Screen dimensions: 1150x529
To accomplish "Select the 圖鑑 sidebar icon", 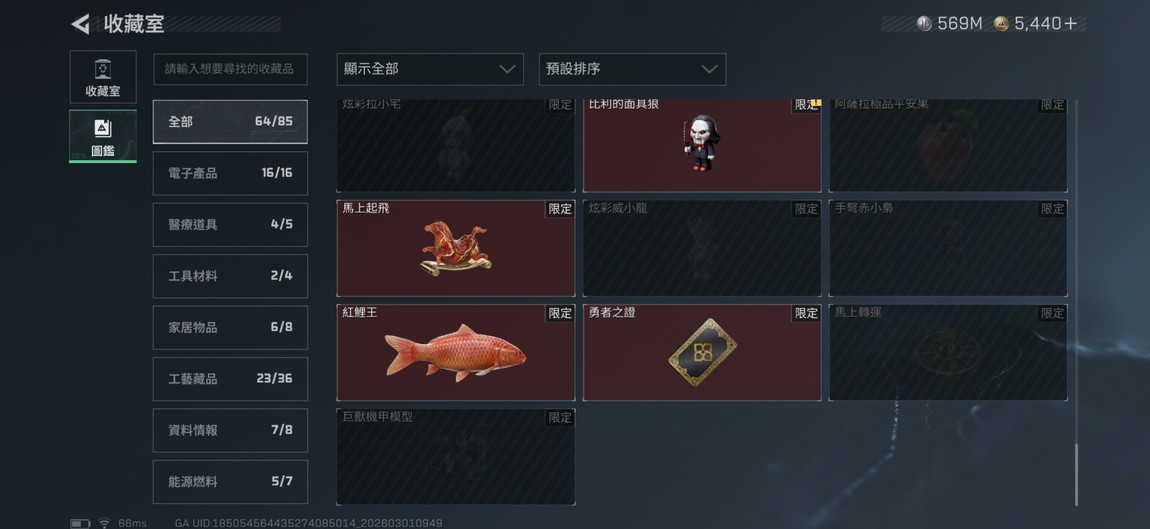I will (x=103, y=136).
